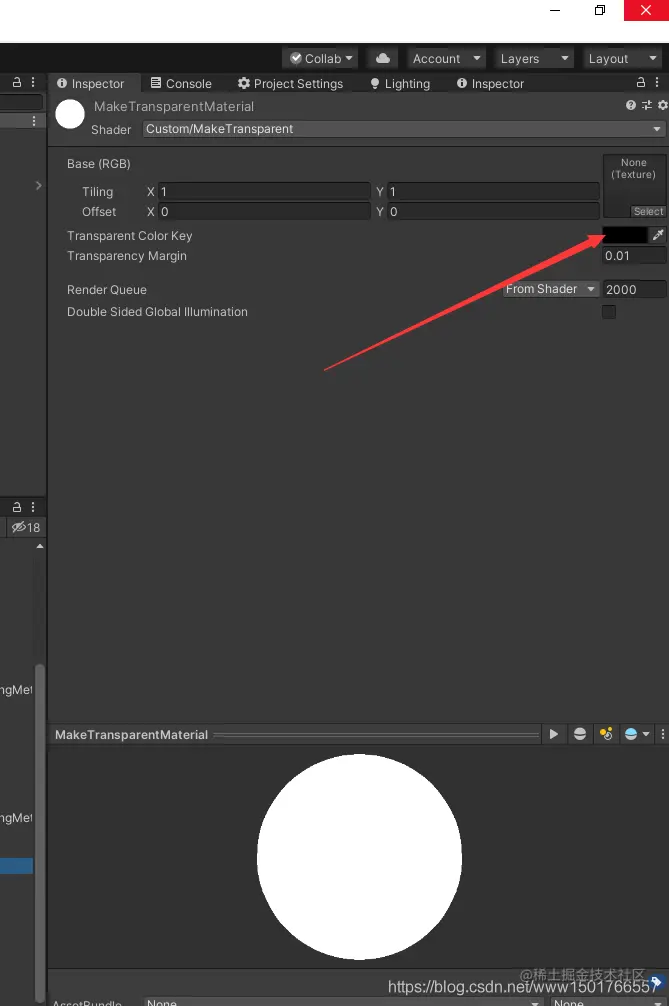Viewport: 669px width, 1006px height.
Task: Restore down the Unity window
Action: click(600, 10)
